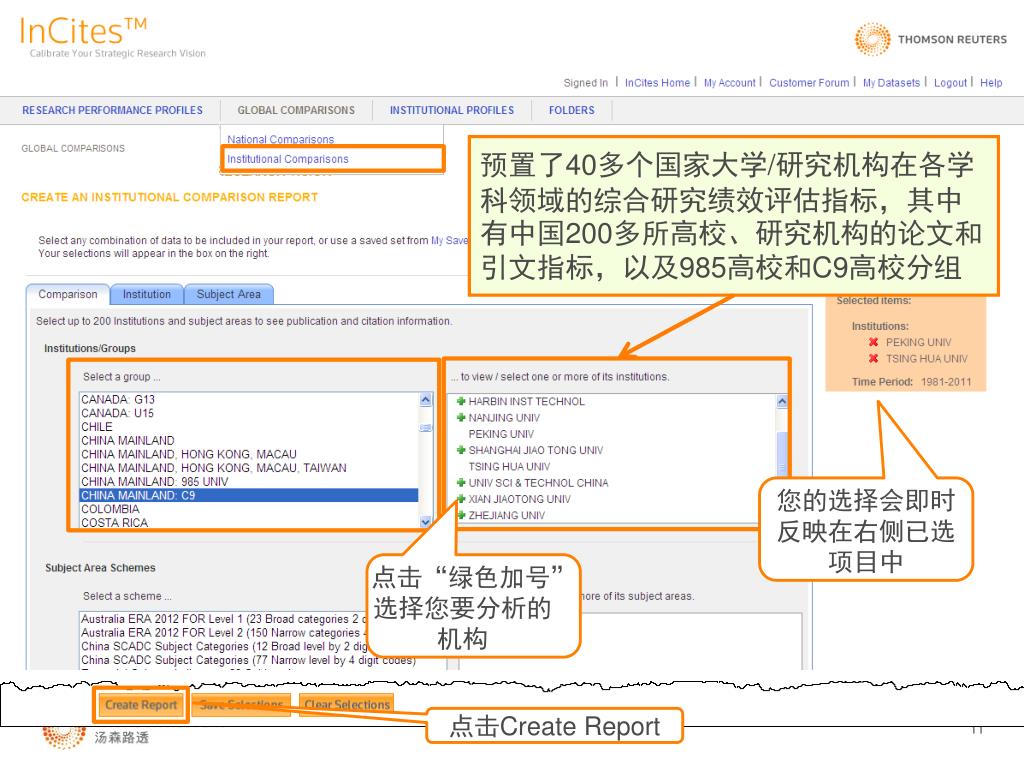Viewport: 1024px width, 768px height.
Task: Click the Create Report button
Action: pyautogui.click(x=141, y=705)
